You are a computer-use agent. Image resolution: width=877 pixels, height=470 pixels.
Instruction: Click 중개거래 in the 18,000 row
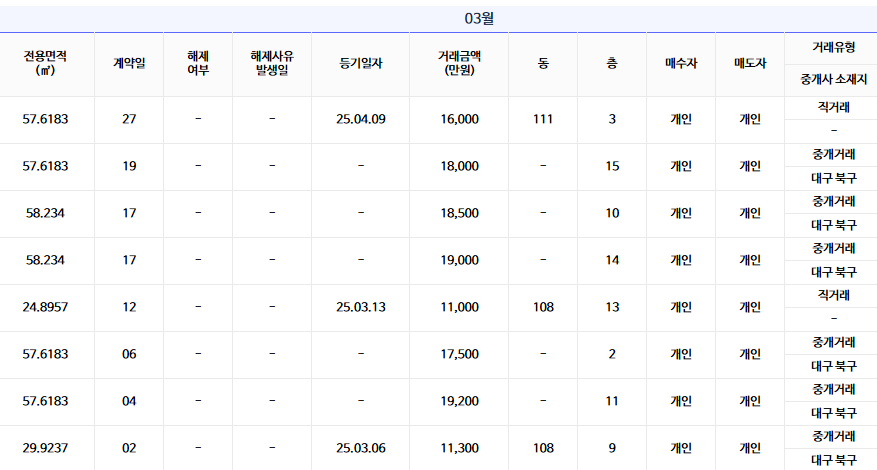833,154
